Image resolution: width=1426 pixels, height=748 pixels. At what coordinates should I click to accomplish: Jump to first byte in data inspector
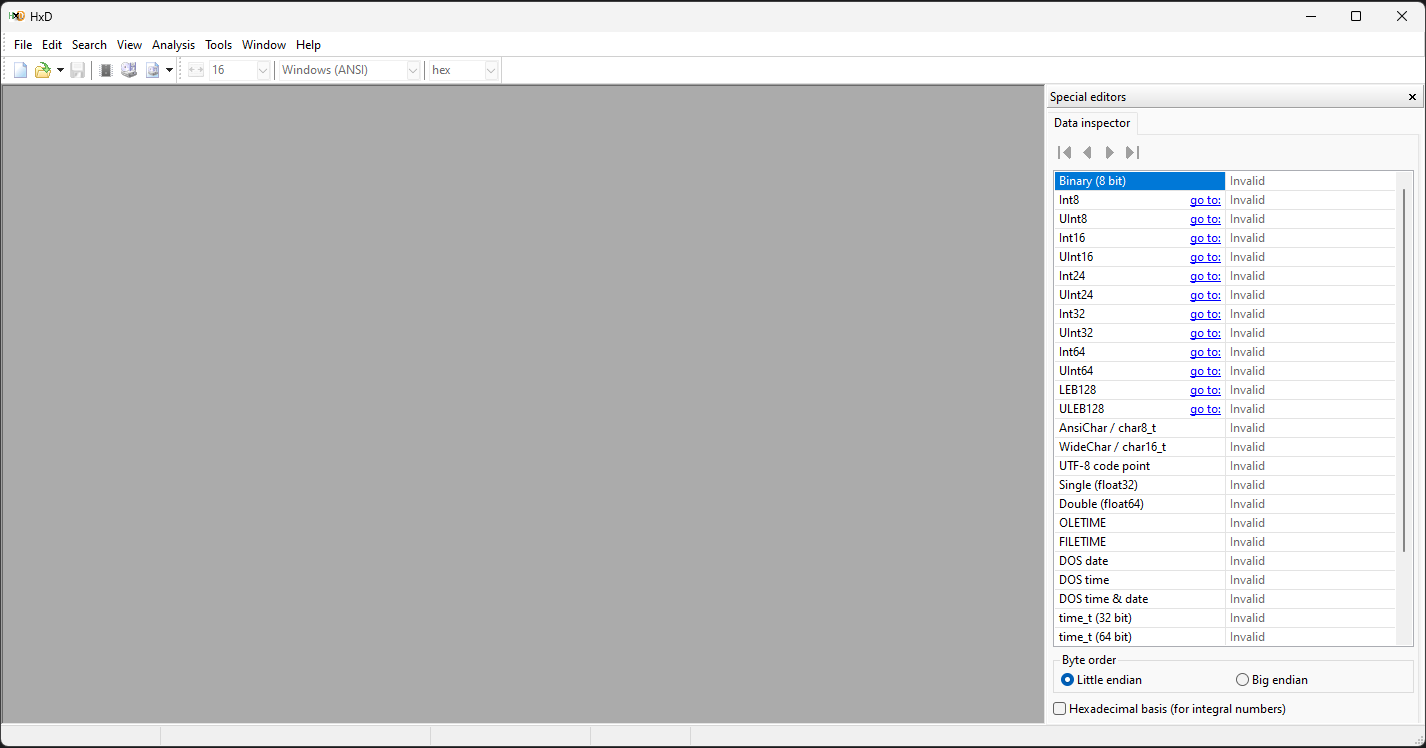tap(1065, 152)
